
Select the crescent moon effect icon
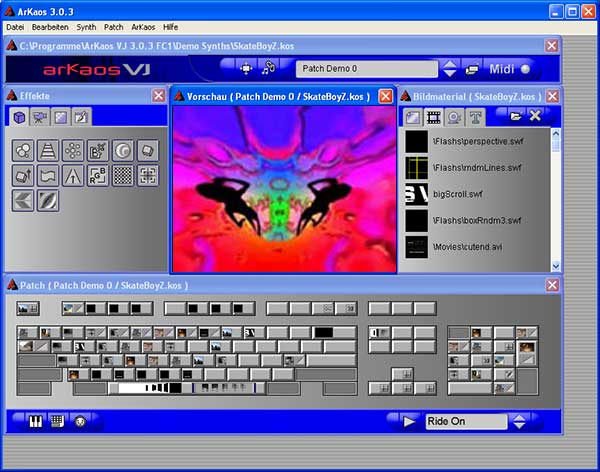[x=122, y=150]
